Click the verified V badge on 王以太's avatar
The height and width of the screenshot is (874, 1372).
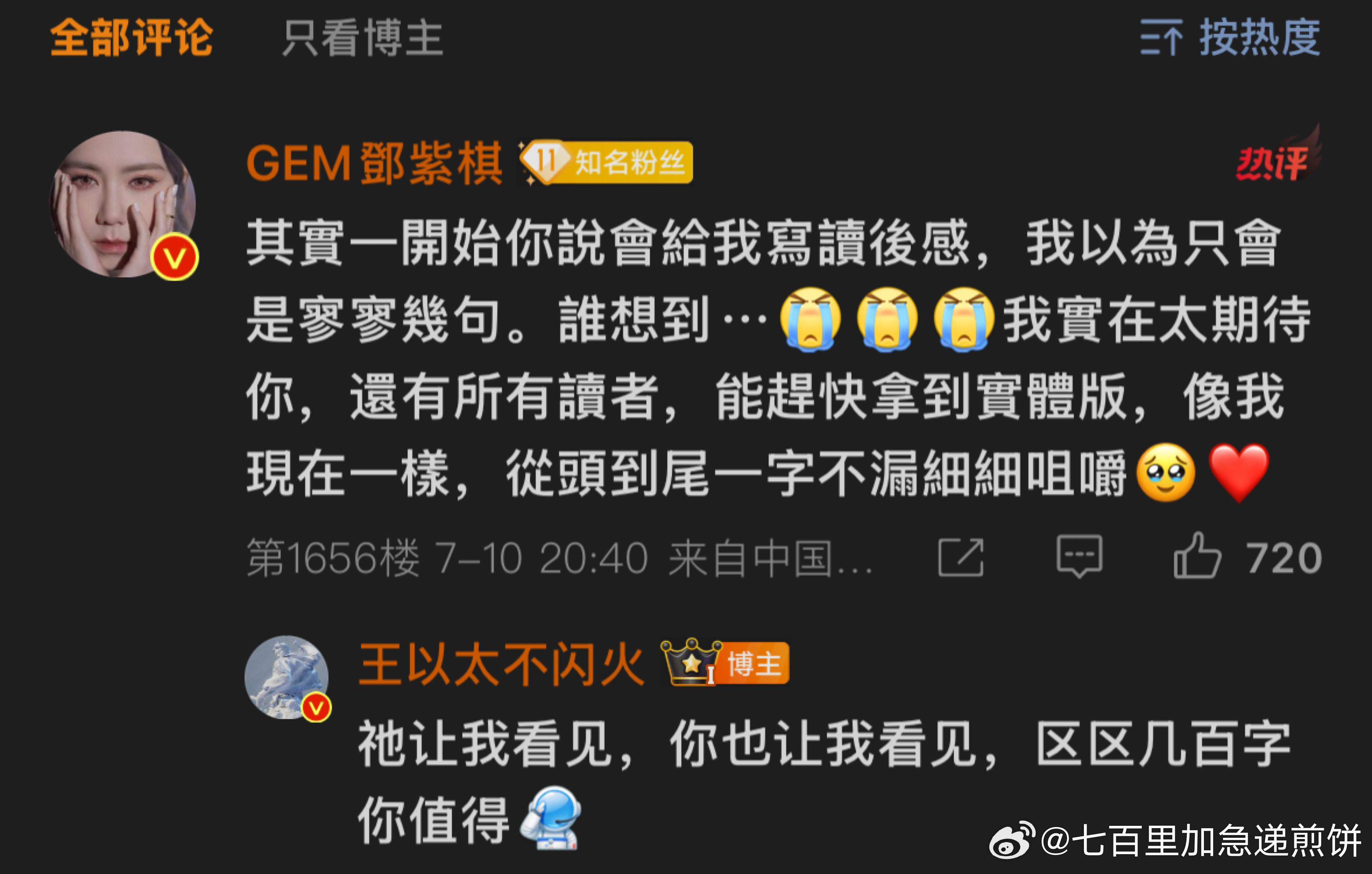[x=316, y=708]
